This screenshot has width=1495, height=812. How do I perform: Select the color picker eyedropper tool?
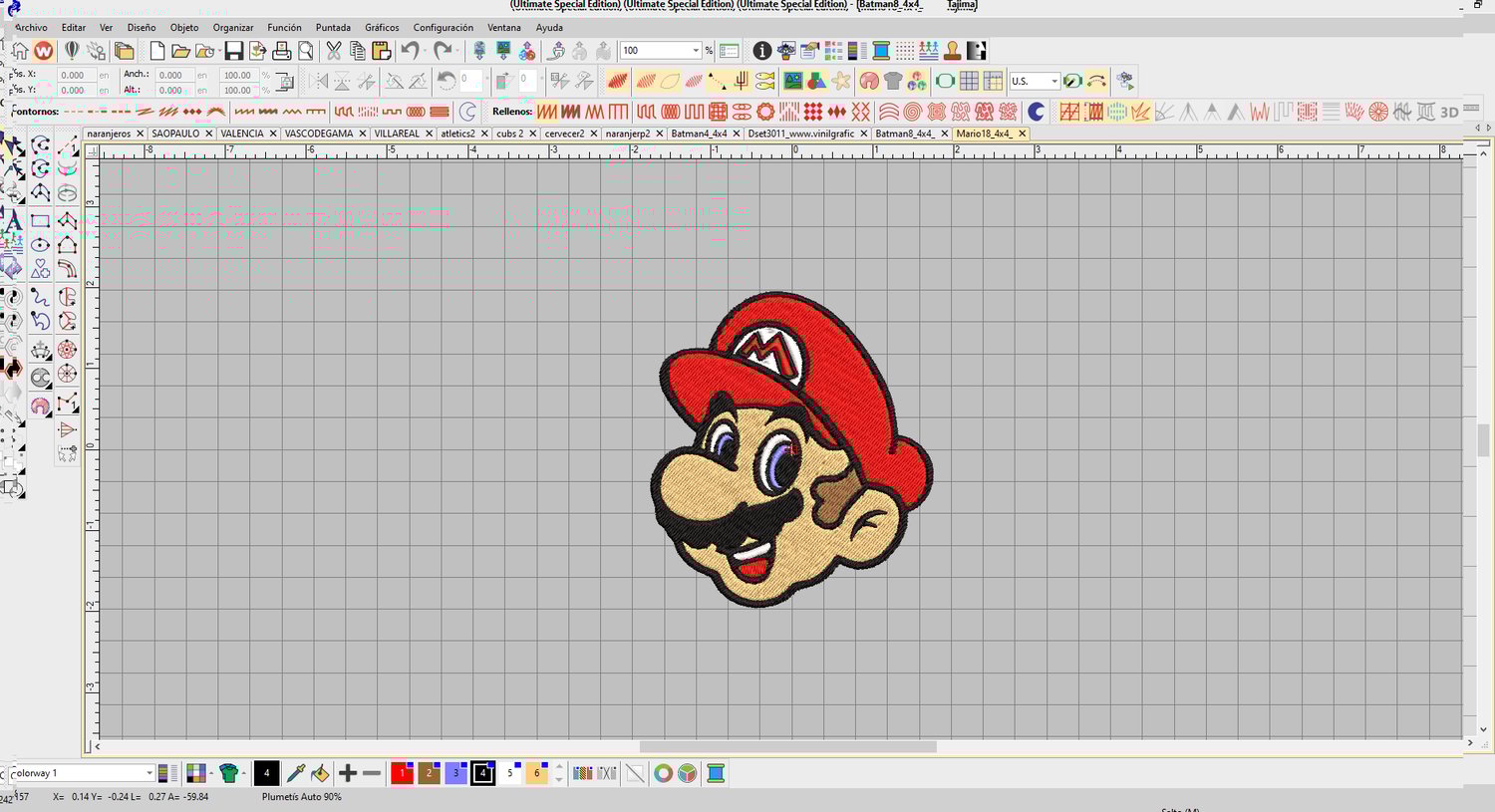click(296, 773)
